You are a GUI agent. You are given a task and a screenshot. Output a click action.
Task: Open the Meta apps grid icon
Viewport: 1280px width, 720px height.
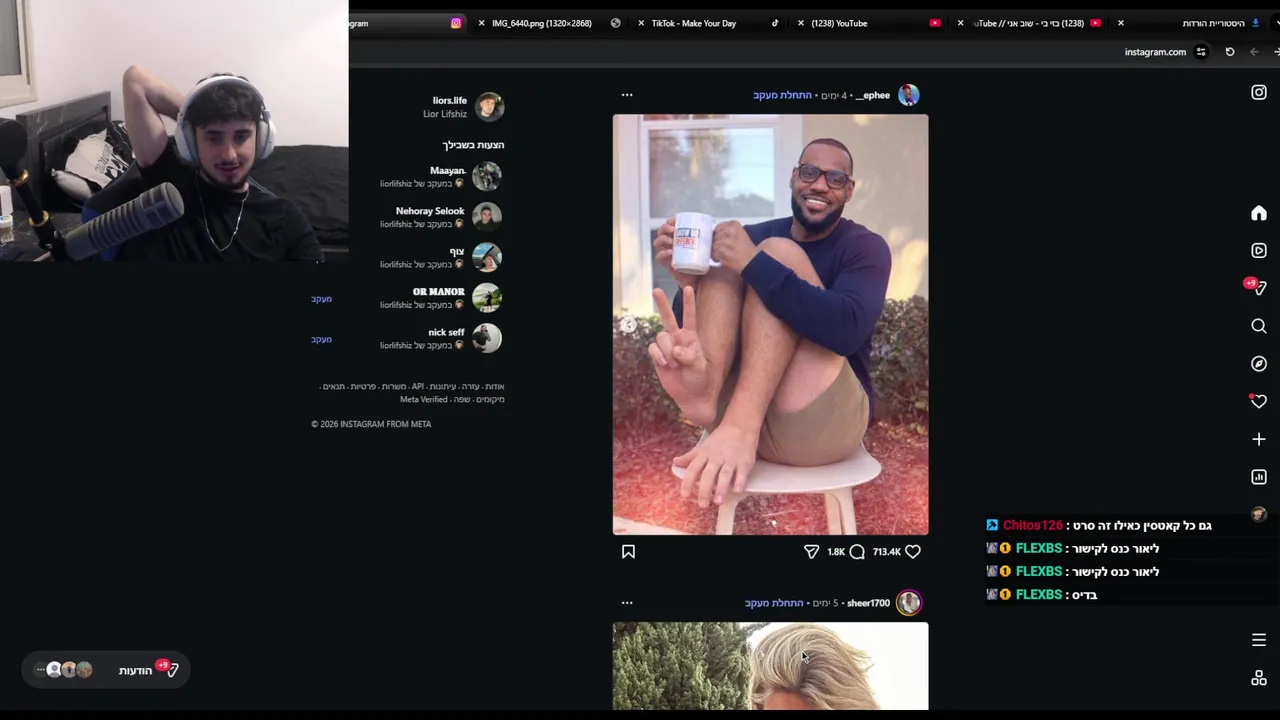pos(1259,678)
